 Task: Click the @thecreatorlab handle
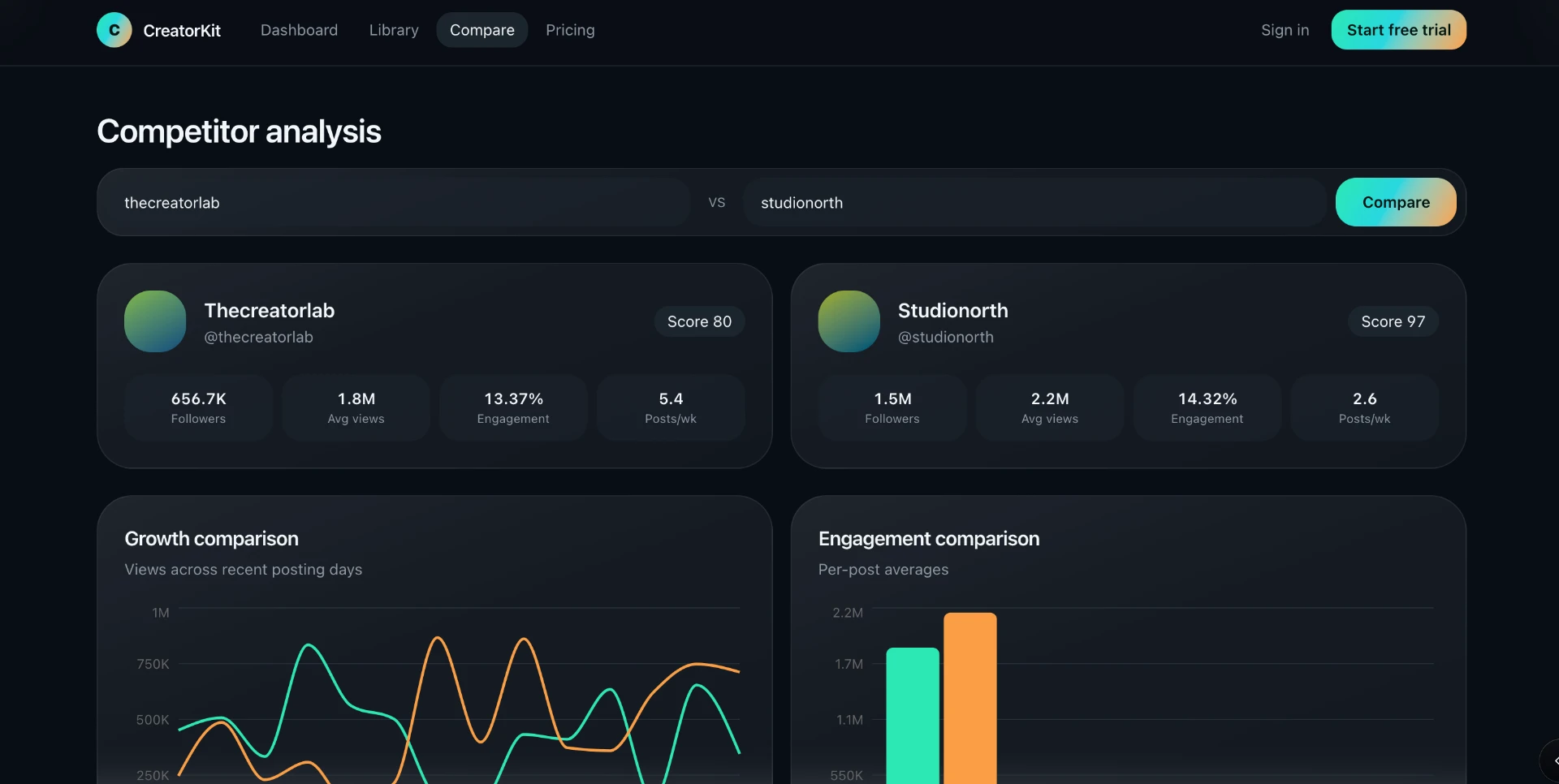[258, 337]
